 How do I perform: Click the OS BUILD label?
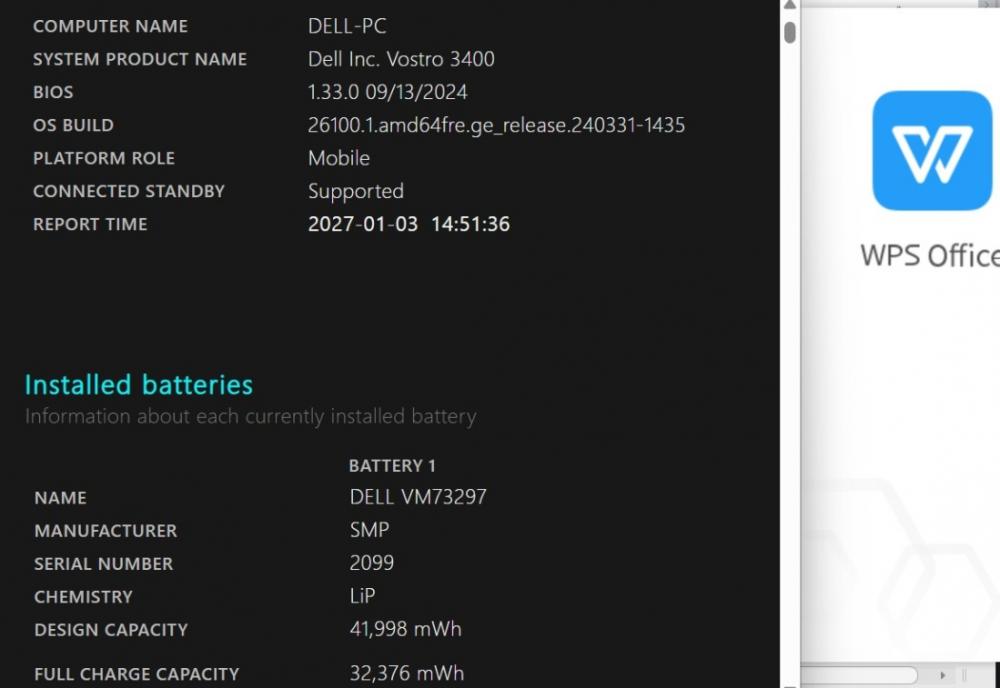click(73, 126)
